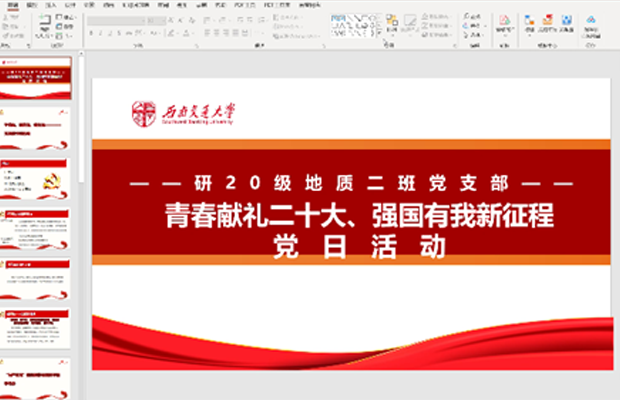The image size is (620, 400).
Task: Toggle bold formatting
Action: coord(89,33)
